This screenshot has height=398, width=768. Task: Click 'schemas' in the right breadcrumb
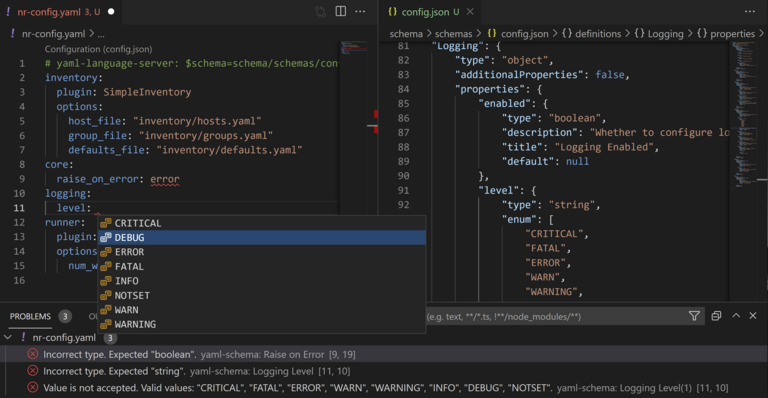454,34
